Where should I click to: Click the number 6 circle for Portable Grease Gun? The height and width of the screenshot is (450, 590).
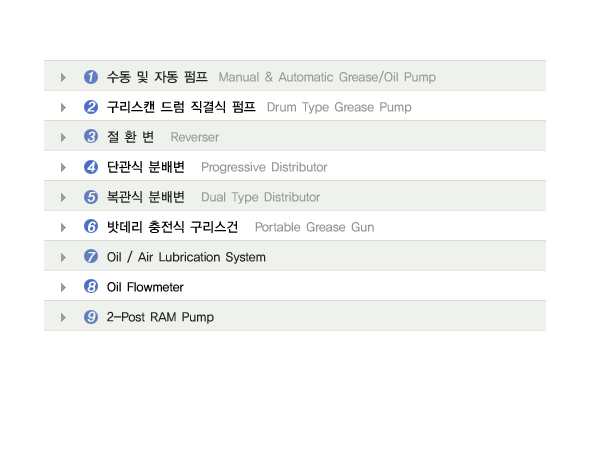click(x=91, y=227)
